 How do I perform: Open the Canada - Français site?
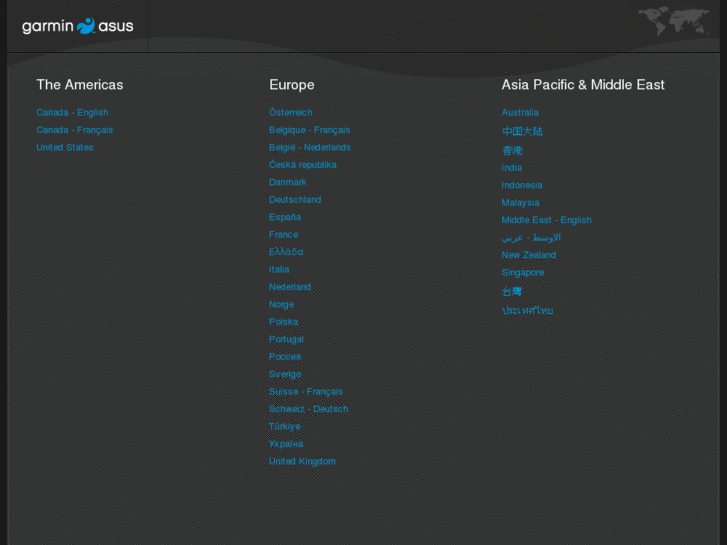[x=75, y=130]
